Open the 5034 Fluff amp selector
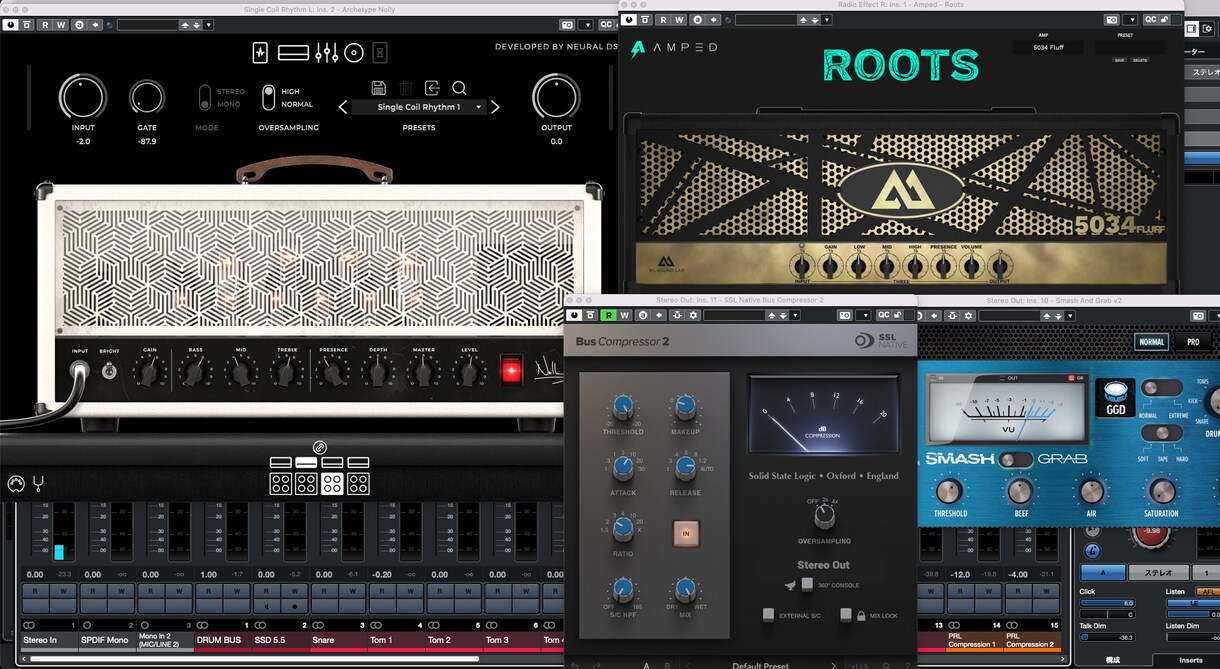The height and width of the screenshot is (669, 1220). (x=1048, y=47)
